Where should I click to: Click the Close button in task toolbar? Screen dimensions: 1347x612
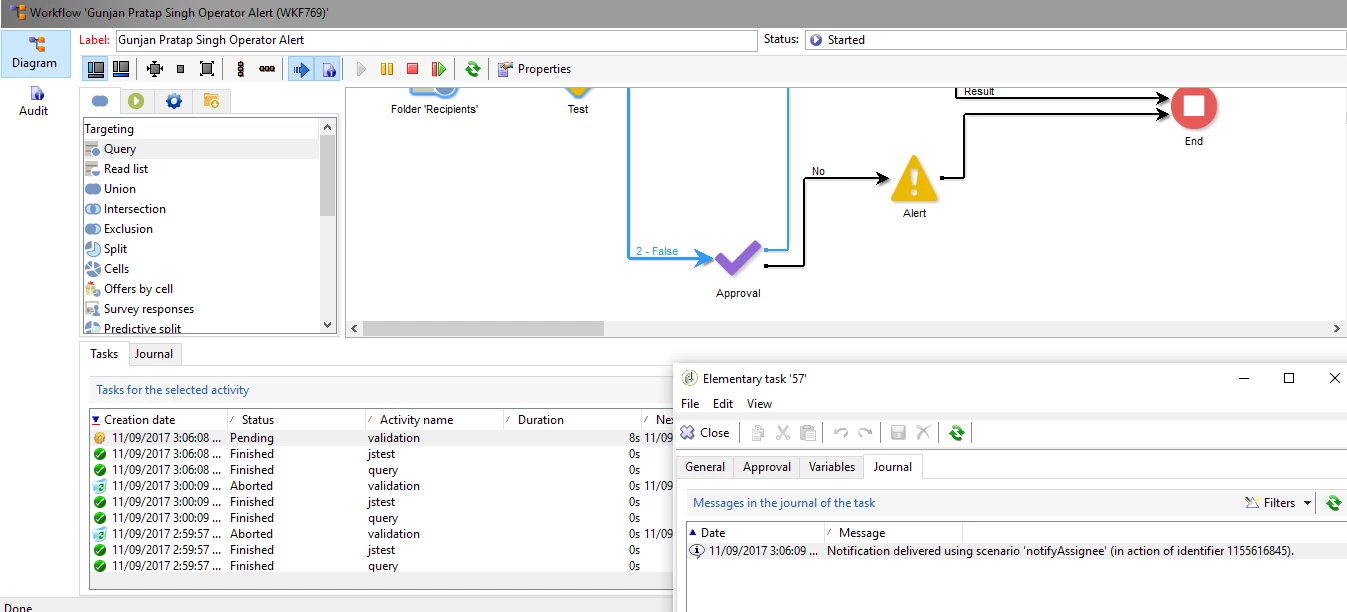click(705, 433)
